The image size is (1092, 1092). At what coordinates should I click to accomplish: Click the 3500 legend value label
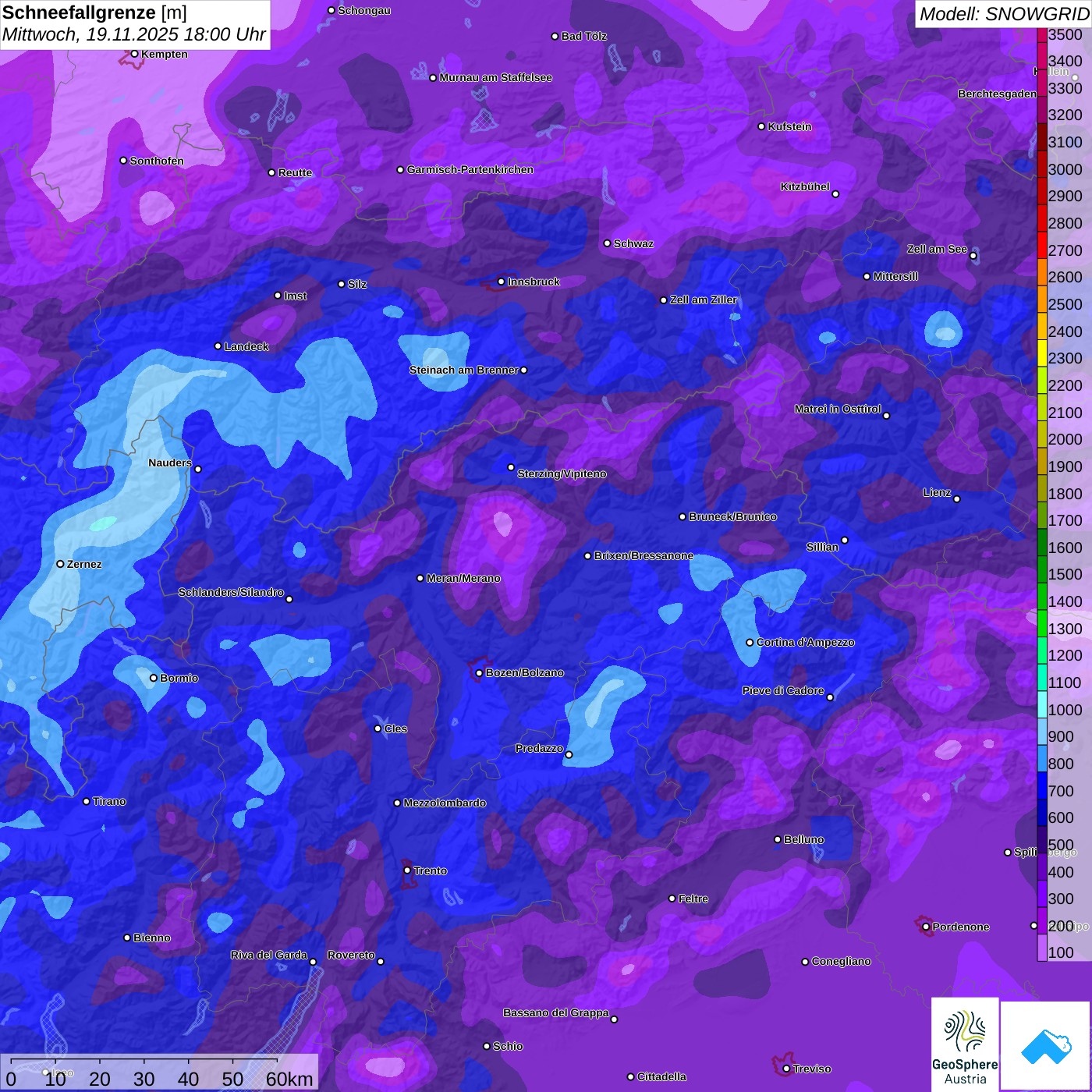tap(1065, 34)
